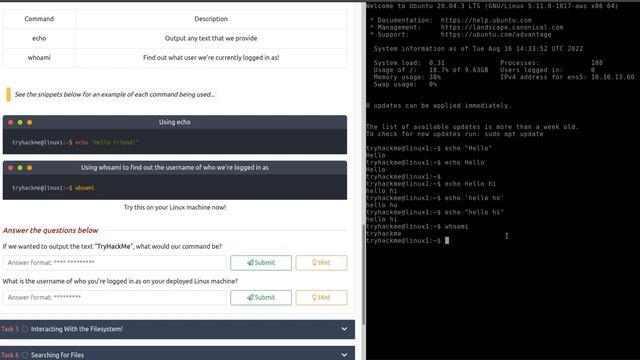
Task: Click the paper-plane icon on first Submit
Action: (250, 262)
